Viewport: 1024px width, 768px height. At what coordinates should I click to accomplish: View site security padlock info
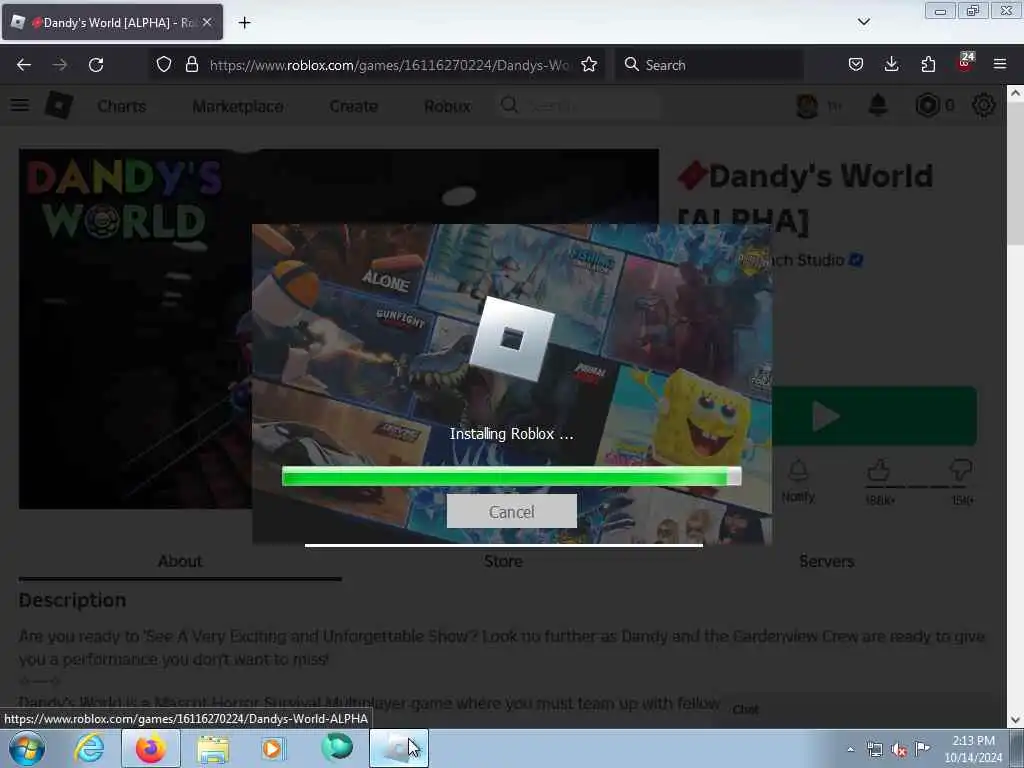pos(191,65)
